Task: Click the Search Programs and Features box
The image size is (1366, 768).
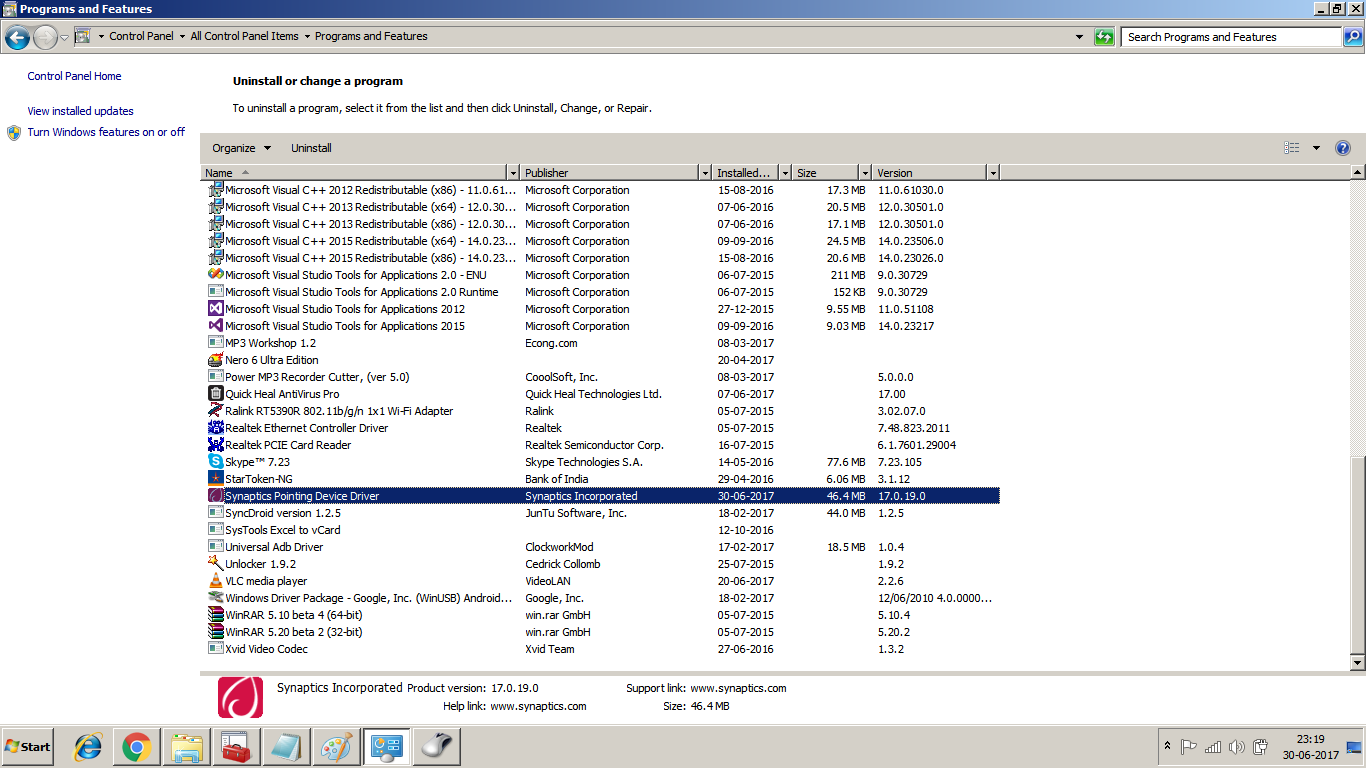Action: tap(1230, 37)
